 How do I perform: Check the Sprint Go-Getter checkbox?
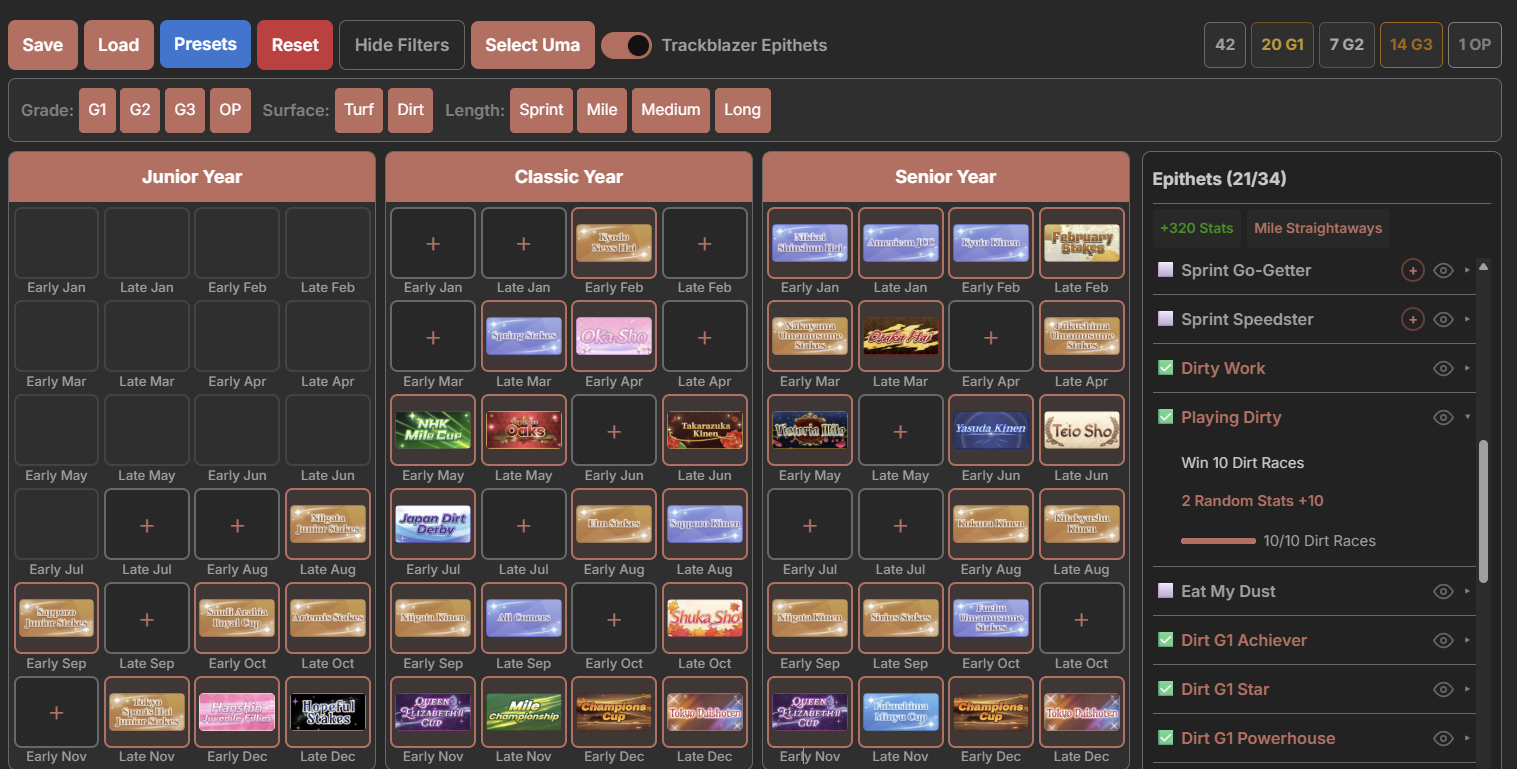point(1165,270)
